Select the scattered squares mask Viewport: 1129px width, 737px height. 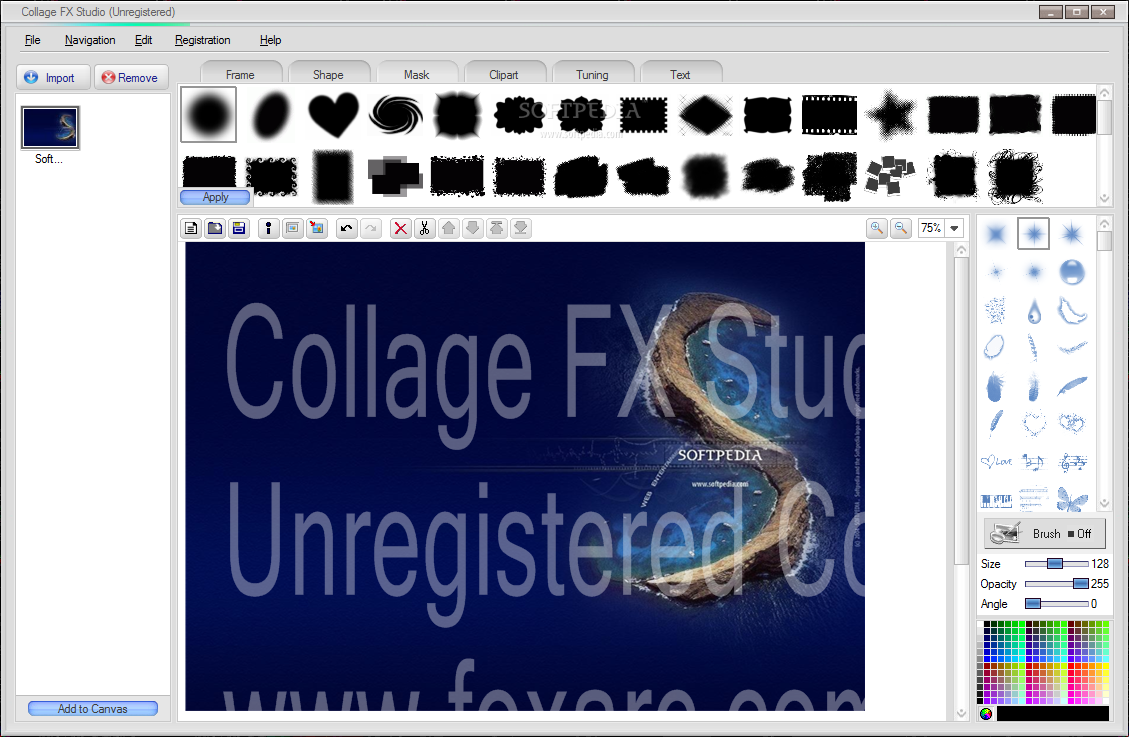click(x=890, y=175)
